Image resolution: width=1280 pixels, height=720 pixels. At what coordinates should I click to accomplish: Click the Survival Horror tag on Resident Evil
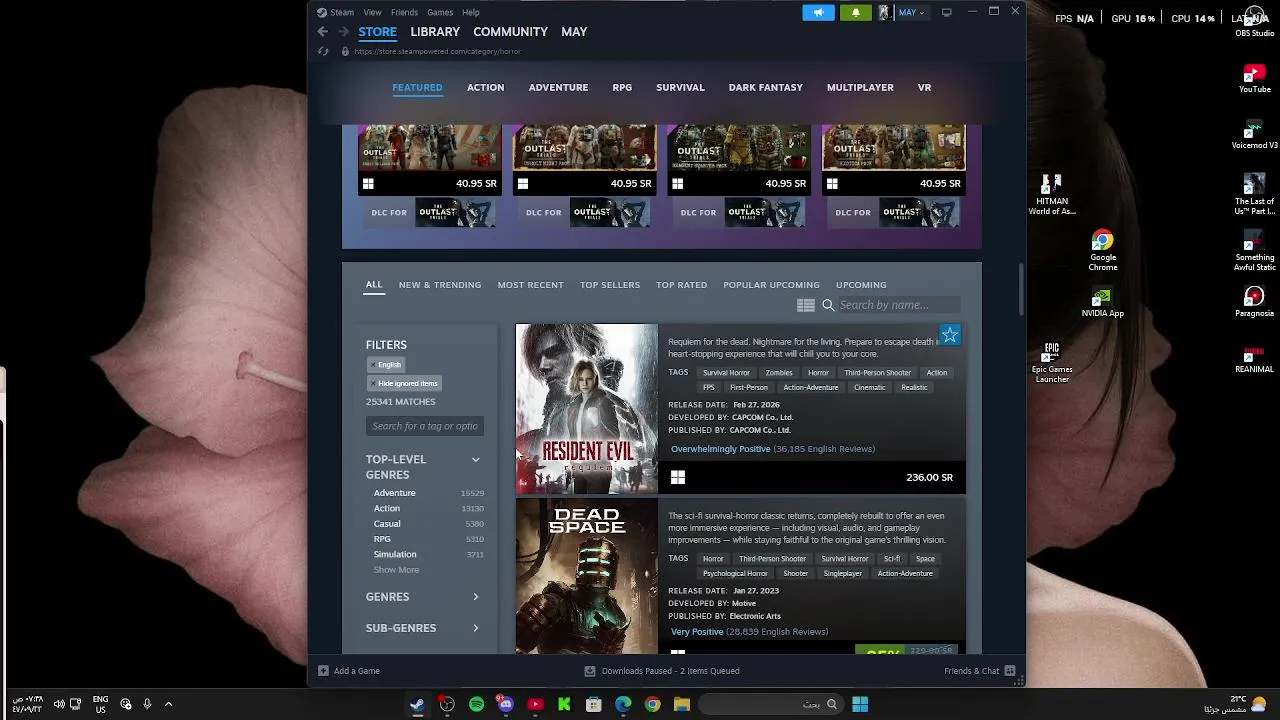click(726, 373)
